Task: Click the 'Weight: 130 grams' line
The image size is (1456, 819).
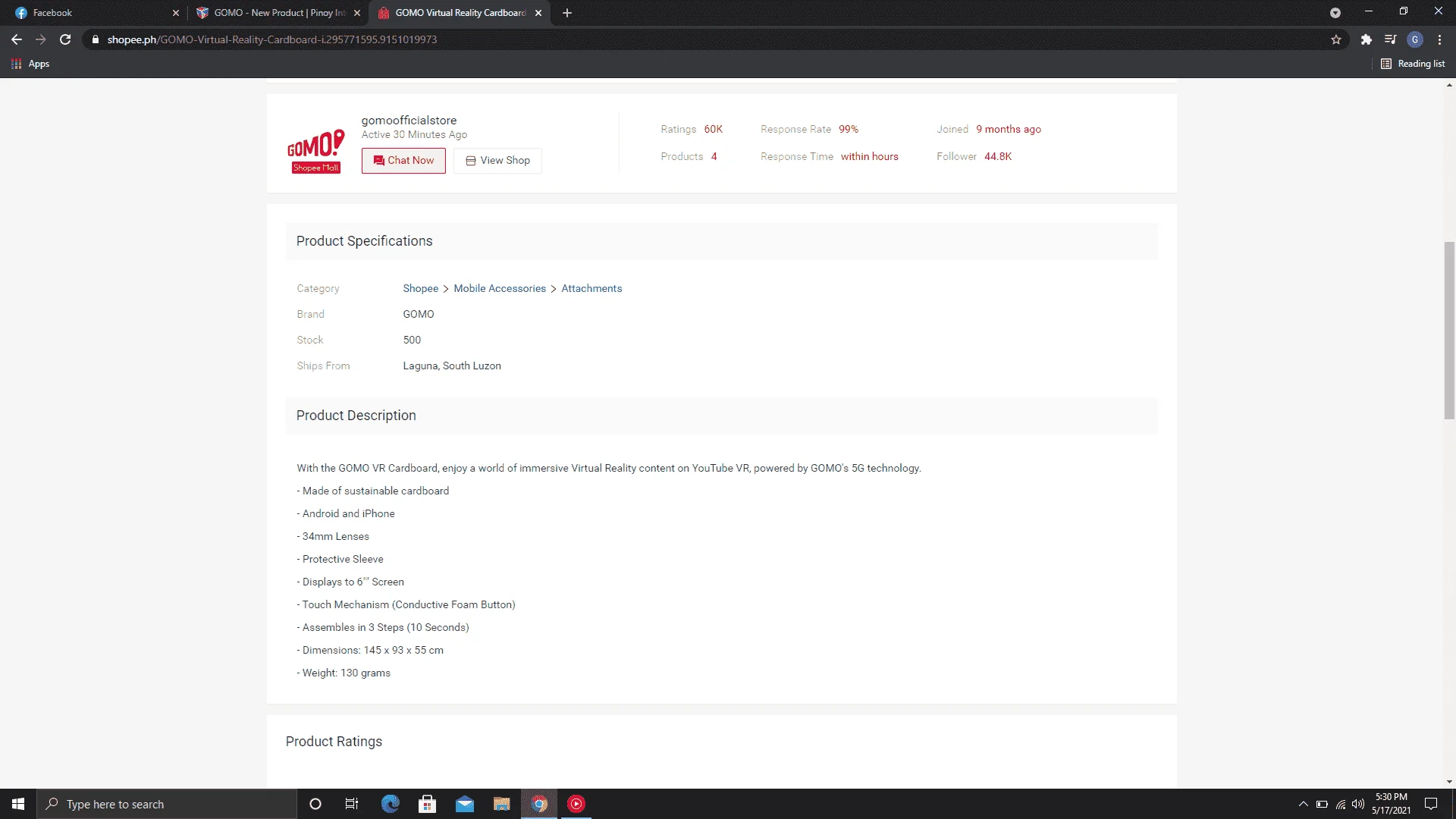Action: (344, 673)
